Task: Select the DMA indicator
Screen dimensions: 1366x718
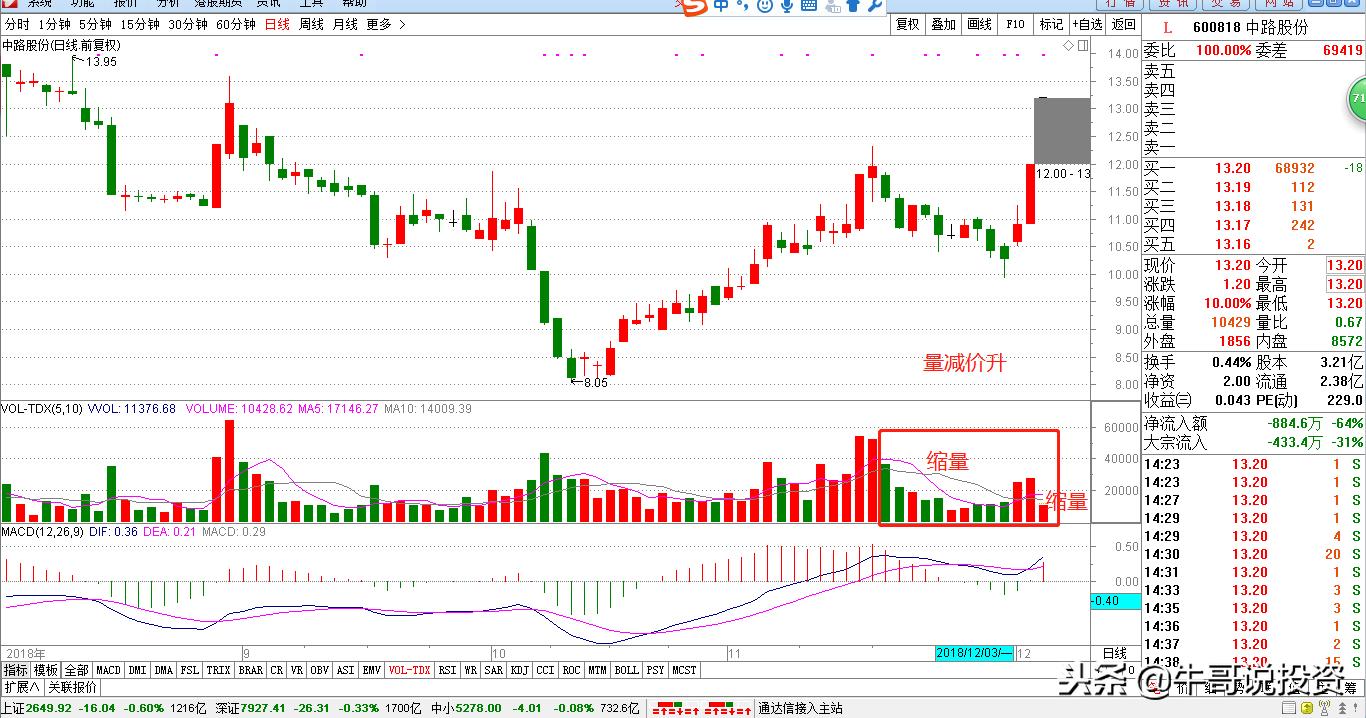Action: pos(163,670)
